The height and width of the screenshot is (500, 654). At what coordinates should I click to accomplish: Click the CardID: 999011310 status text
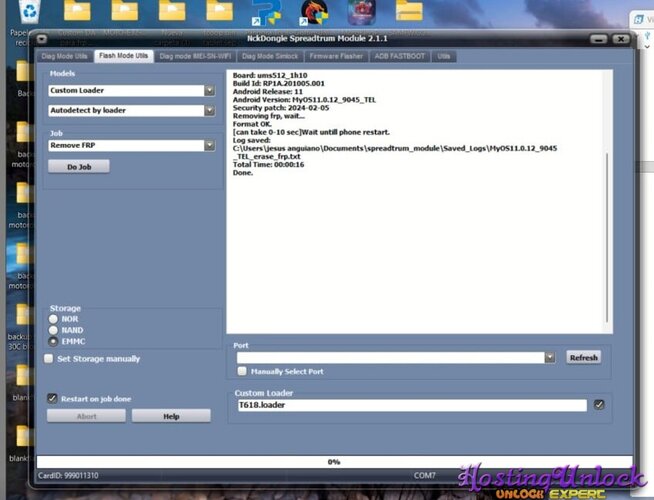pos(68,475)
